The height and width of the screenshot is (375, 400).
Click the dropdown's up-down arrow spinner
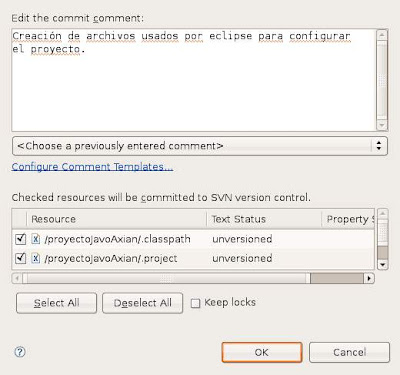pyautogui.click(x=379, y=146)
